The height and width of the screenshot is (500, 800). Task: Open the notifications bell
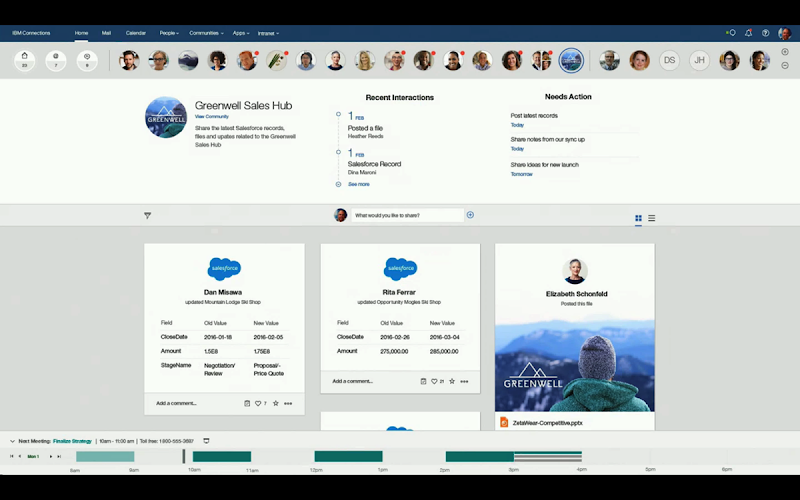(748, 33)
